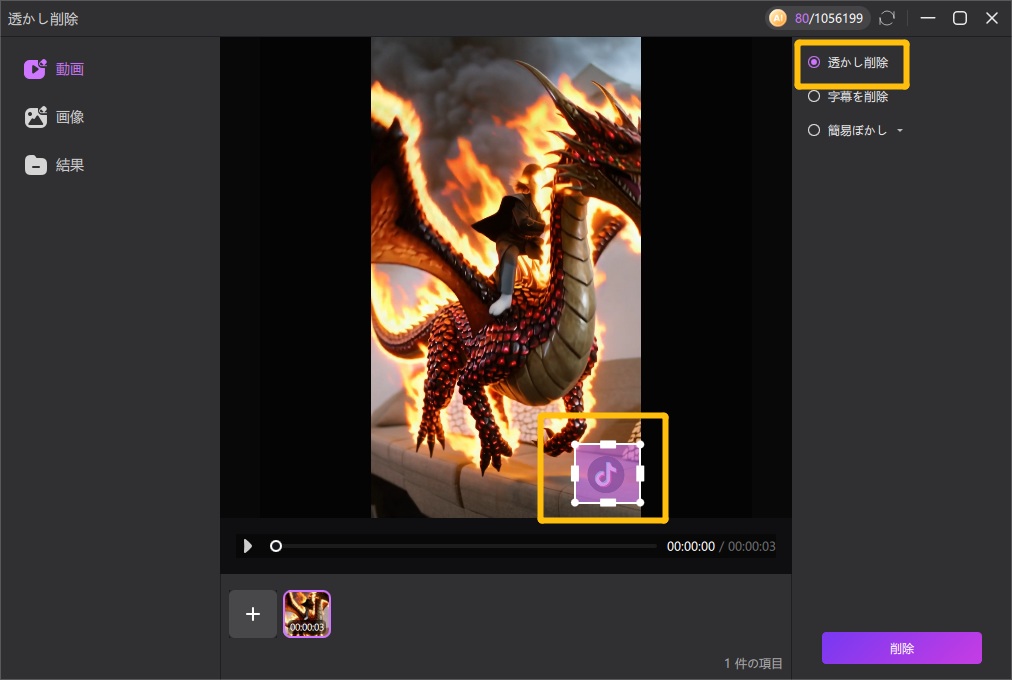The width and height of the screenshot is (1012, 680).
Task: Select the 字幕を削除 radio option
Action: [814, 97]
